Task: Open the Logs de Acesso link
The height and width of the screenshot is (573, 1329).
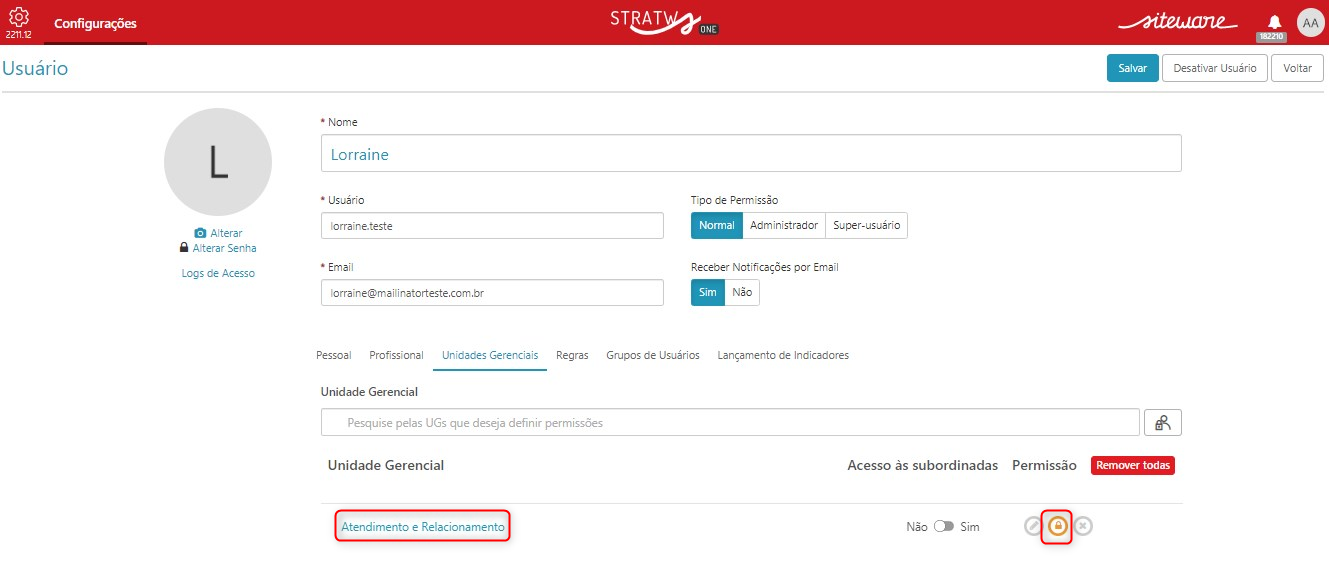Action: click(x=218, y=273)
